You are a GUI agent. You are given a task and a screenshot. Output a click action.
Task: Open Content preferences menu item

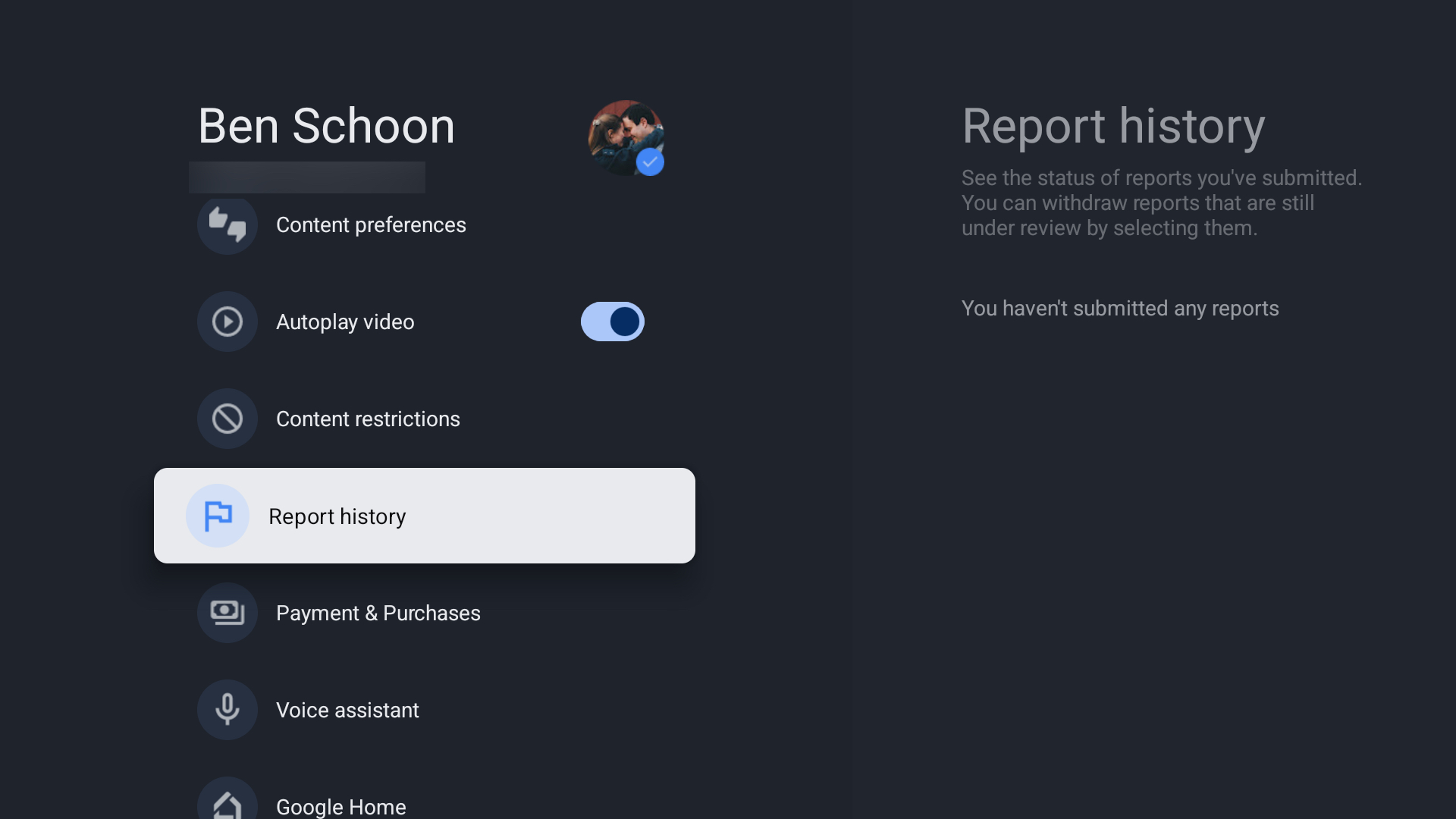click(371, 225)
